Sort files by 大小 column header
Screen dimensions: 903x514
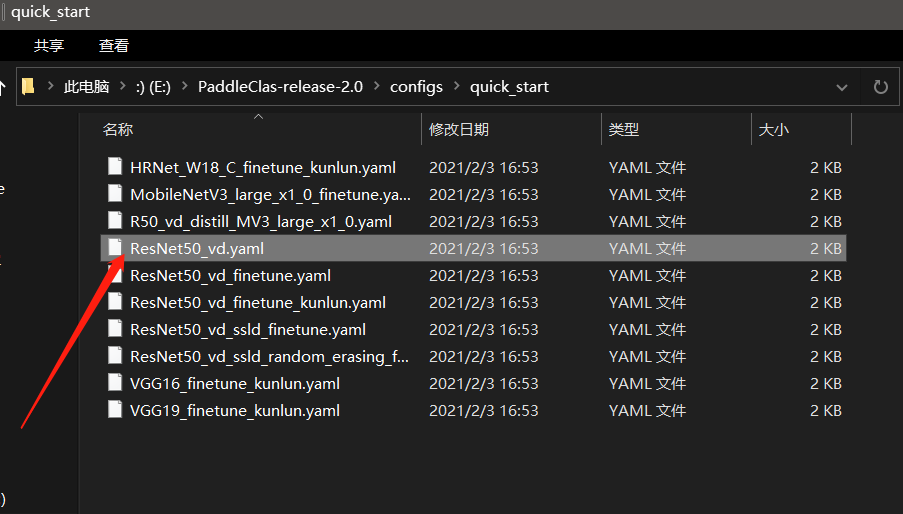click(x=773, y=130)
